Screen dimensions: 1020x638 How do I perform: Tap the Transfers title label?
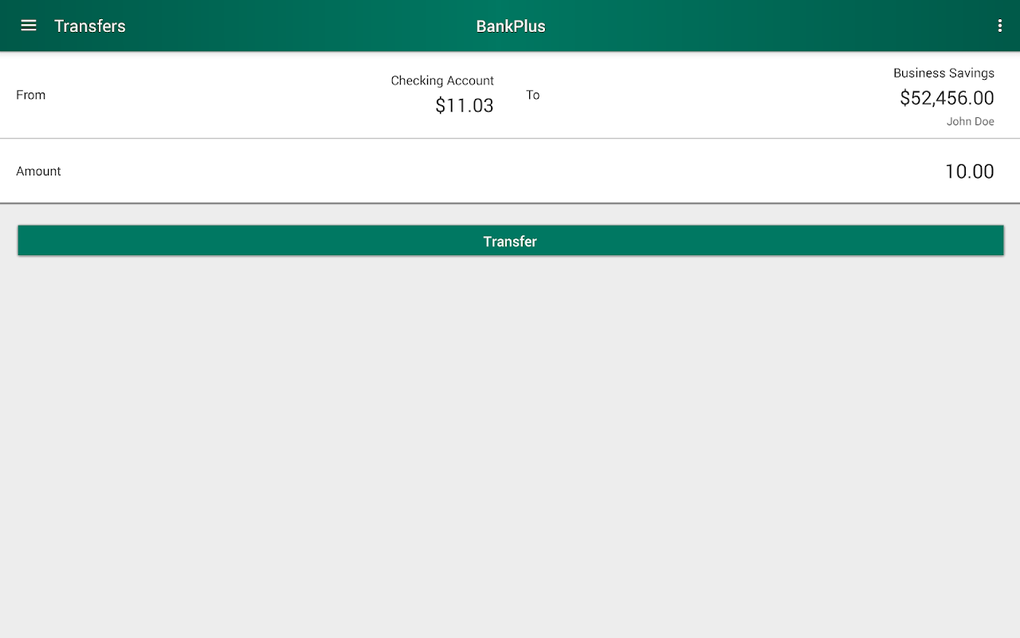pos(89,26)
